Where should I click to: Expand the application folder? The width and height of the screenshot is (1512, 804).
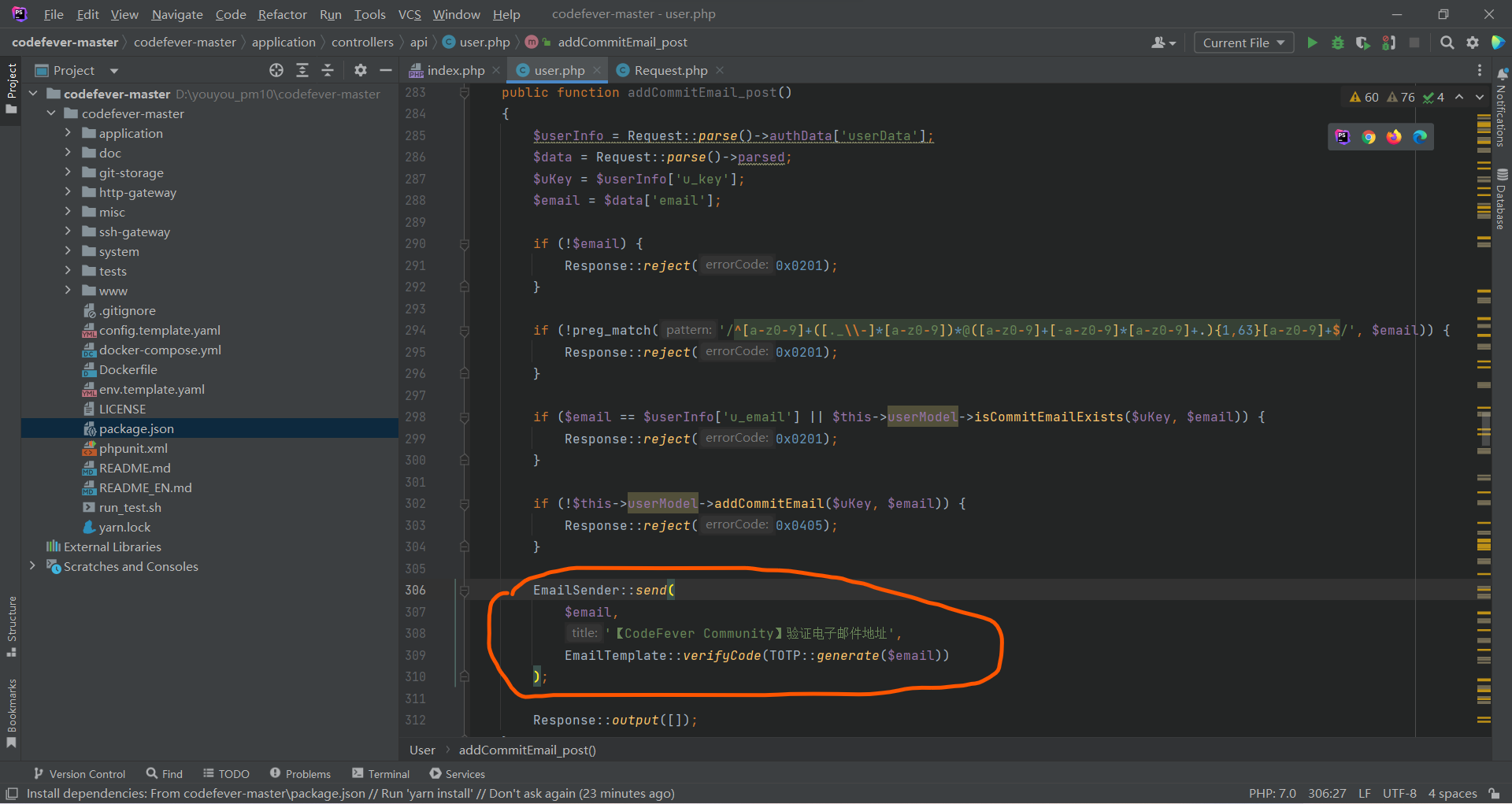68,133
